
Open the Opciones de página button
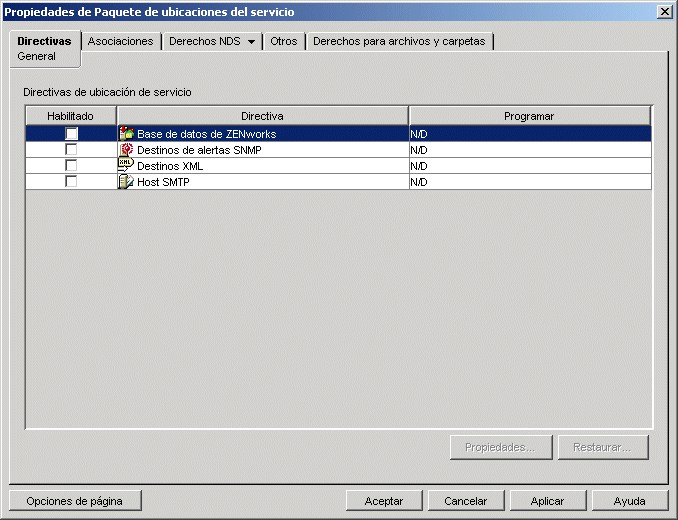74,501
